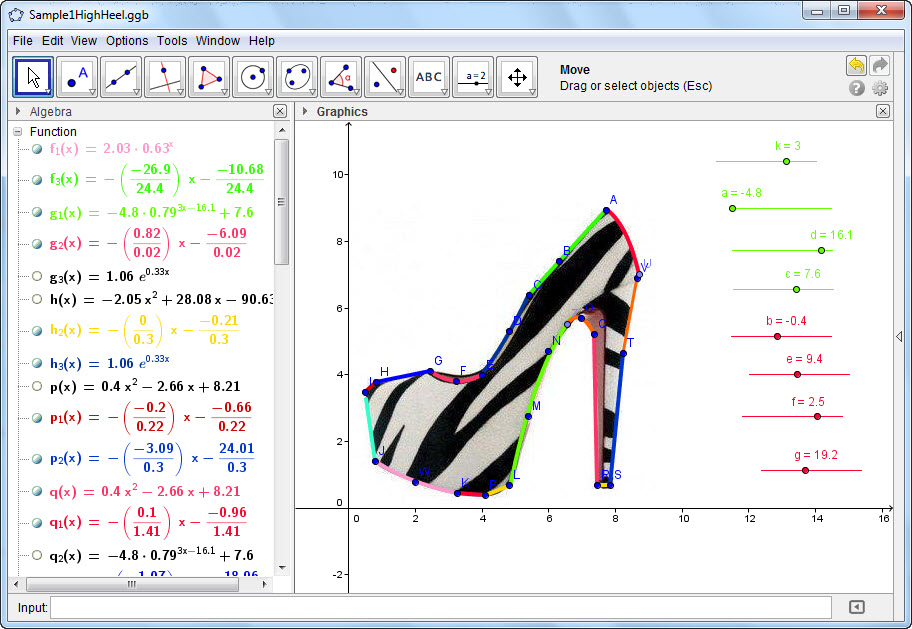This screenshot has height=629, width=912.
Task: Click the k = 3 slider handle
Action: pyautogui.click(x=786, y=161)
